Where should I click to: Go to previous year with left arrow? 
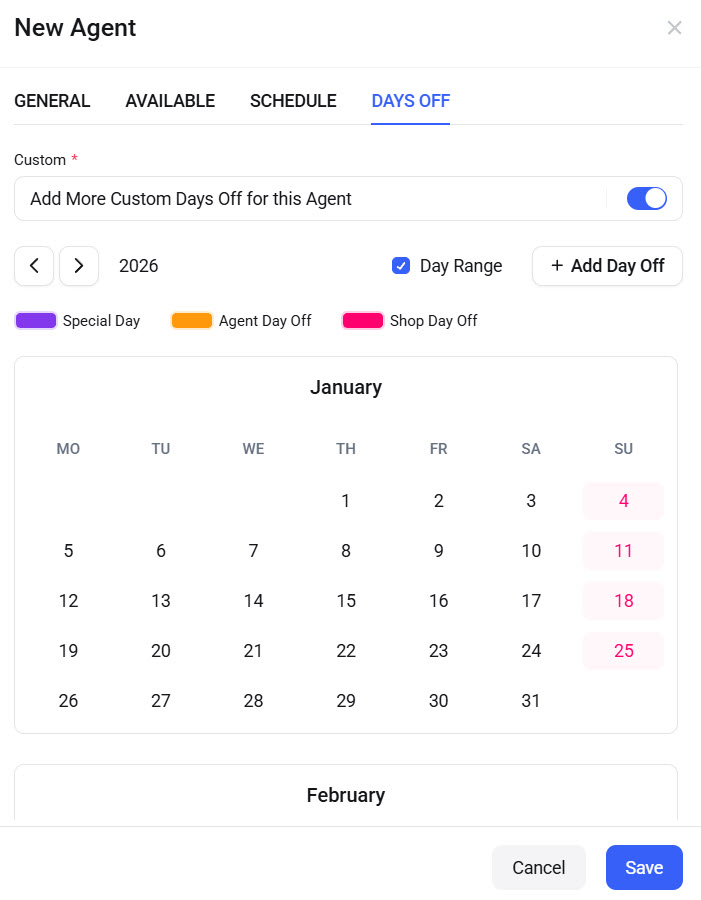(x=34, y=266)
